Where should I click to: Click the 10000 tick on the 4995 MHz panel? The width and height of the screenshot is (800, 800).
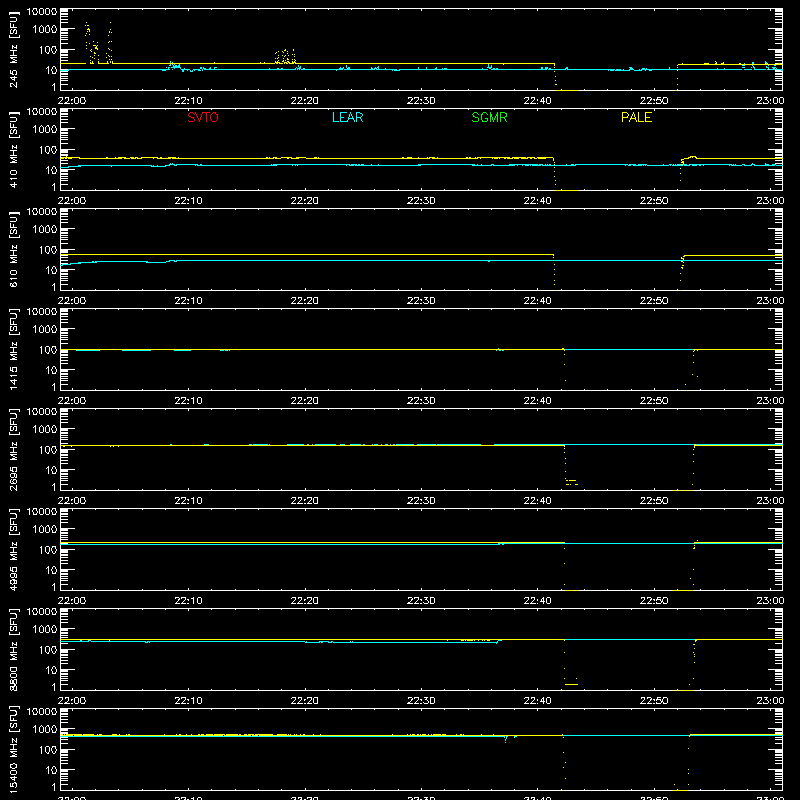click(42, 512)
